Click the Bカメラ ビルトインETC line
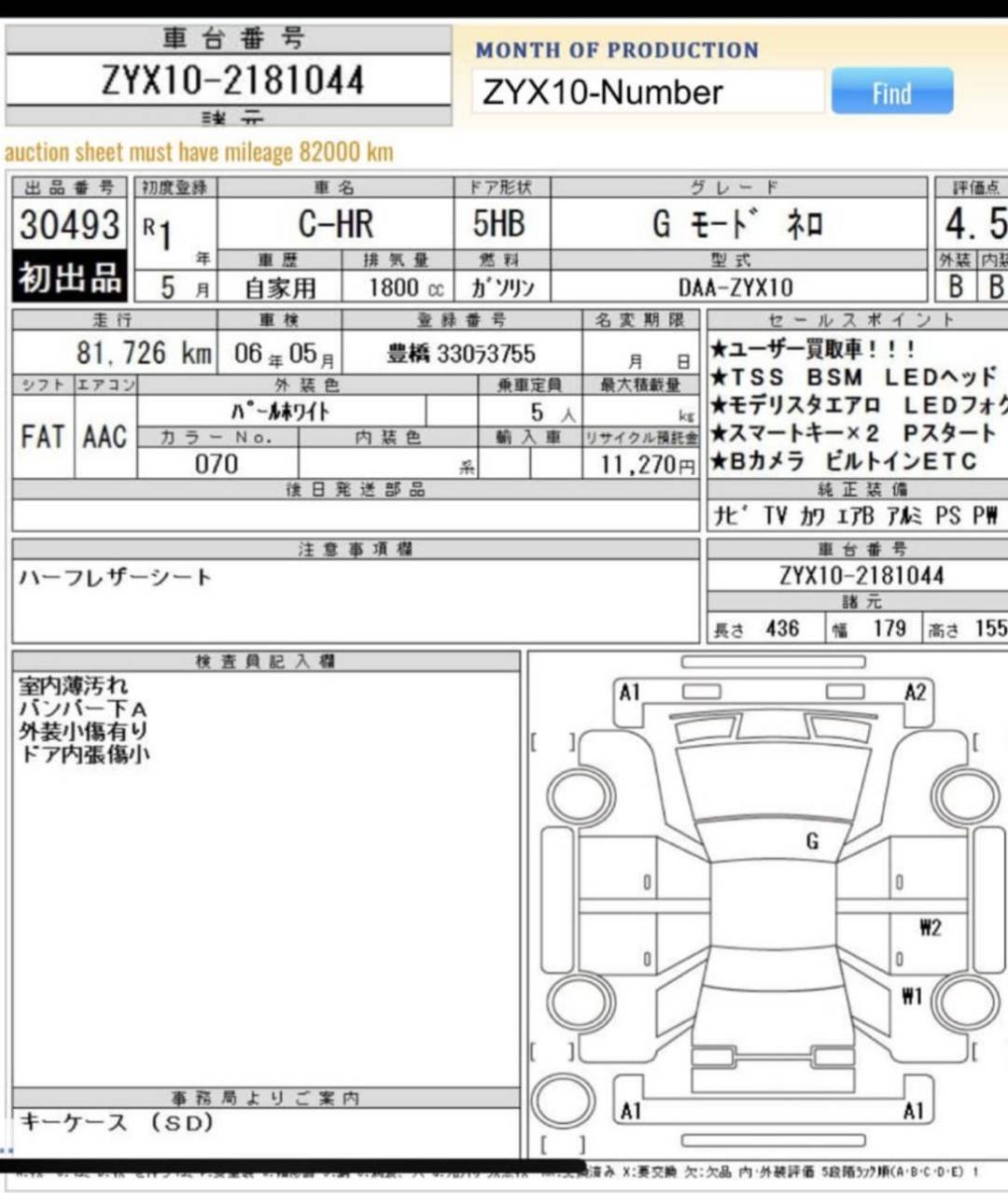The image size is (1008, 1193). point(843,461)
